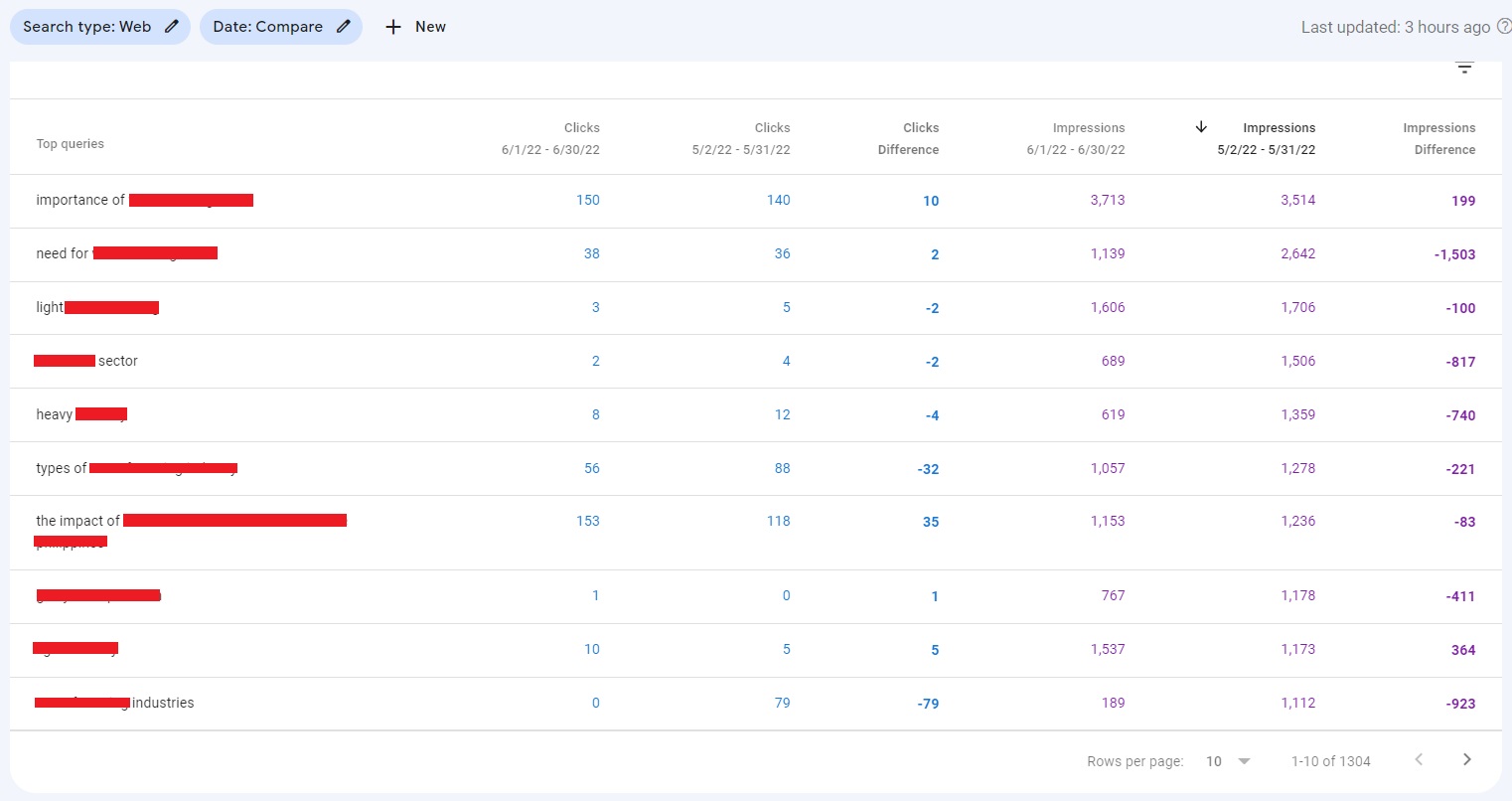The width and height of the screenshot is (1512, 801).
Task: Click the plus icon to add new filter
Action: click(x=393, y=27)
